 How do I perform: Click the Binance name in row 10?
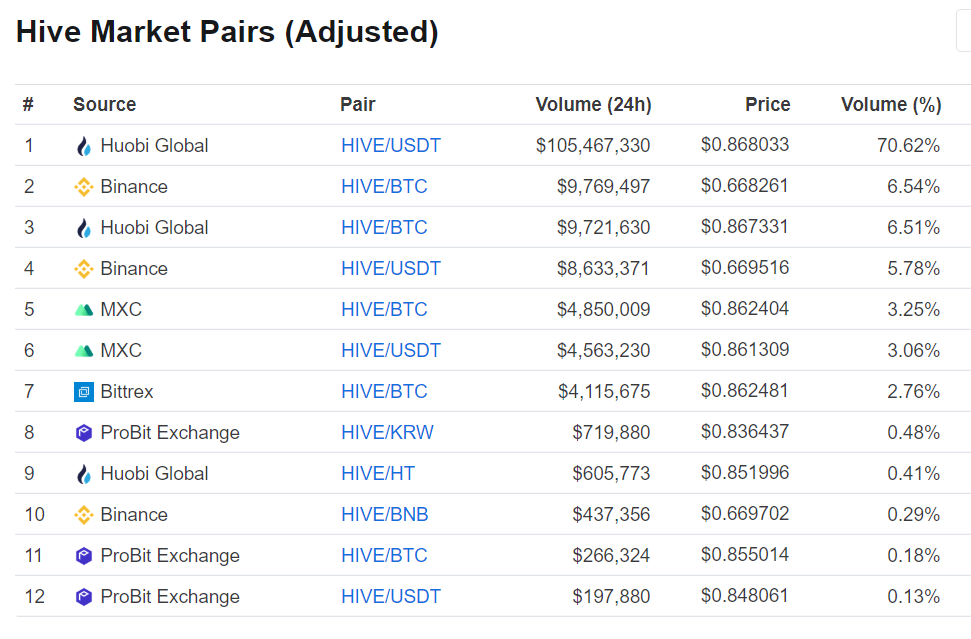click(x=134, y=514)
